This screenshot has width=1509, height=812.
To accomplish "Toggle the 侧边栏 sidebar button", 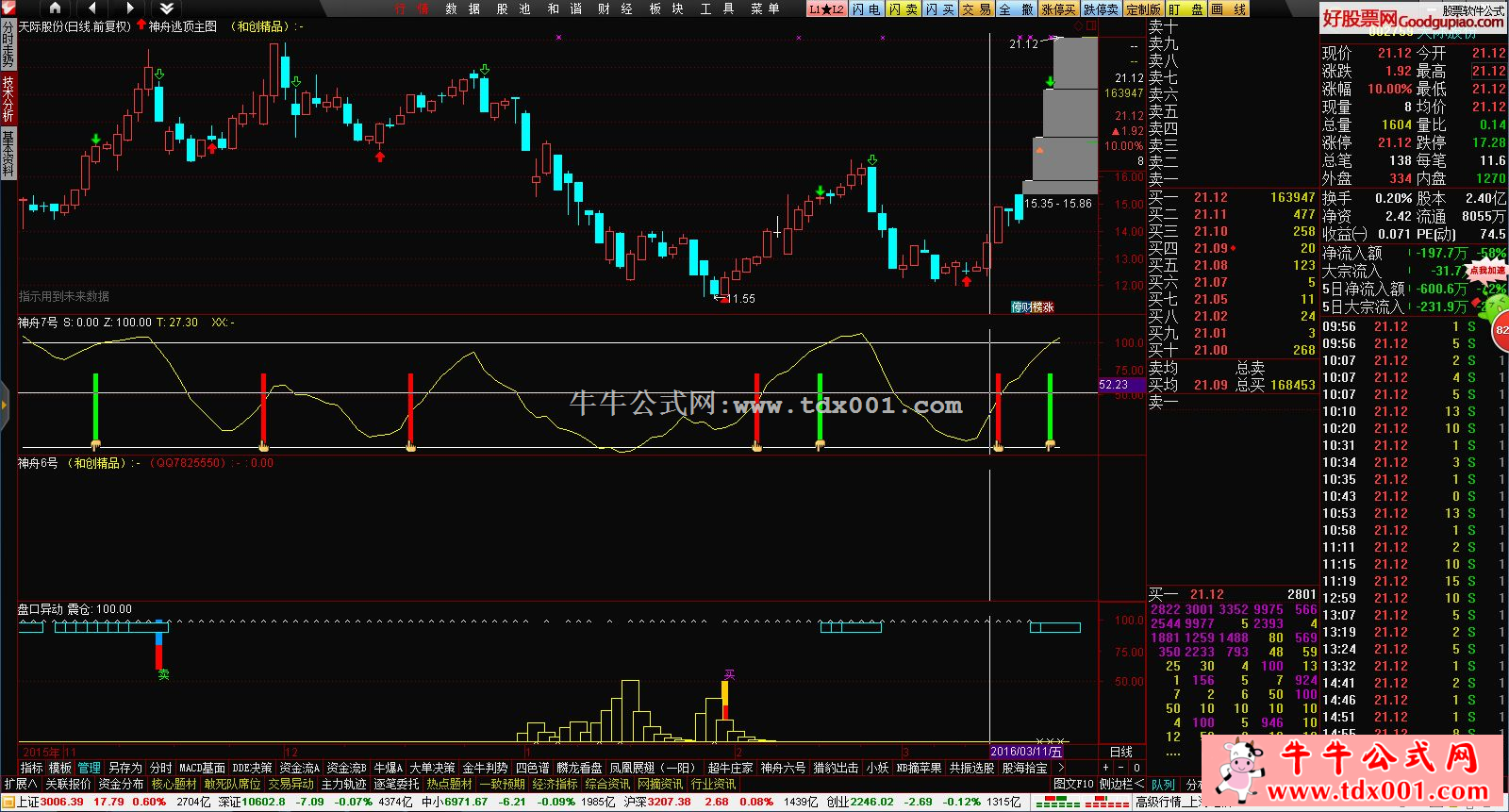I will (1120, 784).
